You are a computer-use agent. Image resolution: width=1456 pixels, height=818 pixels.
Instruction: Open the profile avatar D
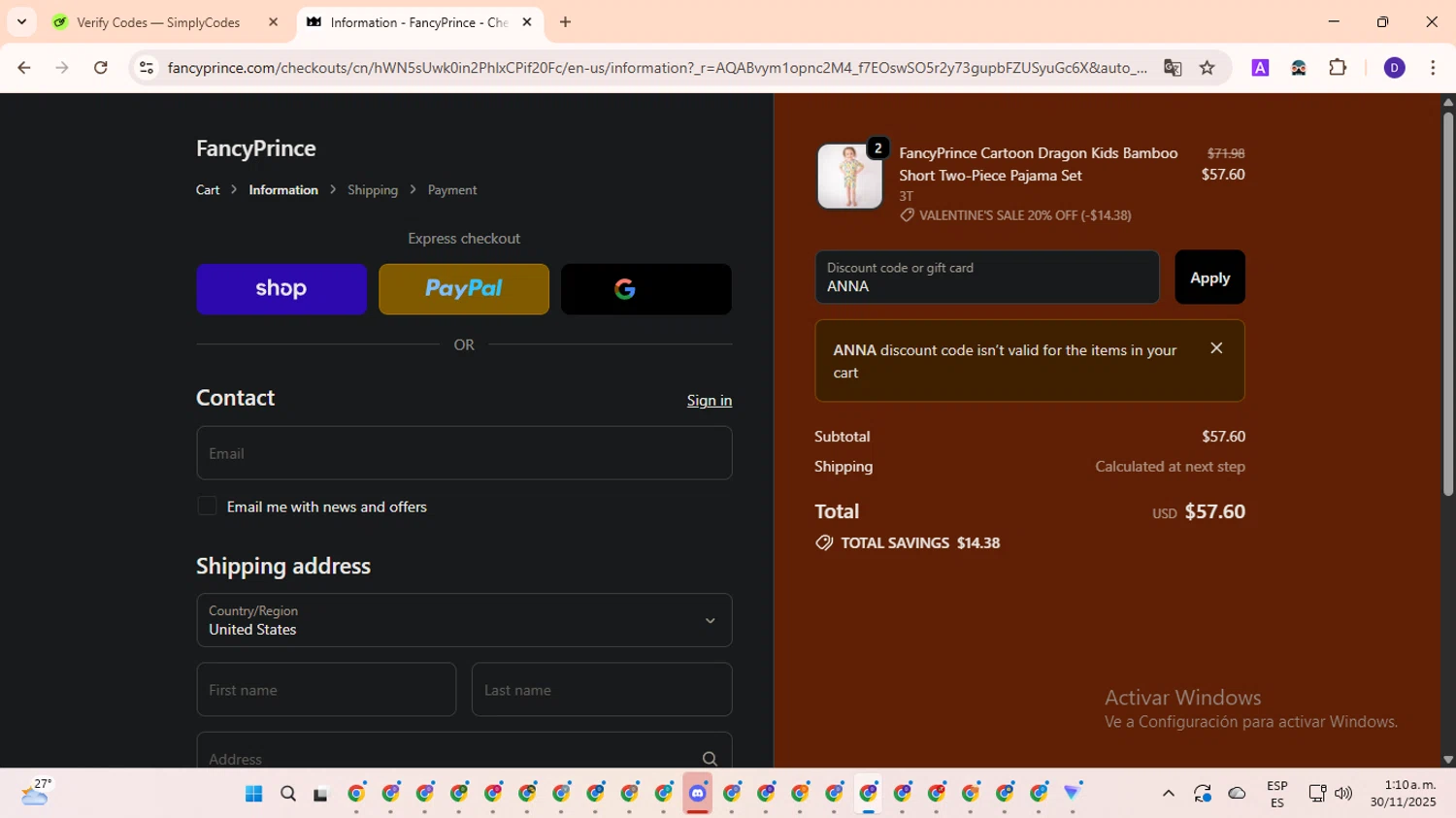1394,68
